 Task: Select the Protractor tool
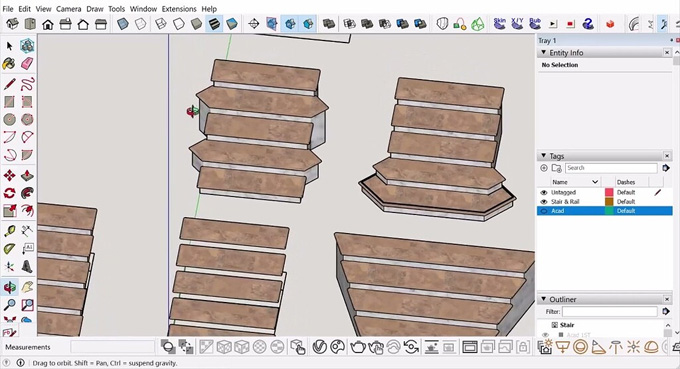click(x=10, y=248)
